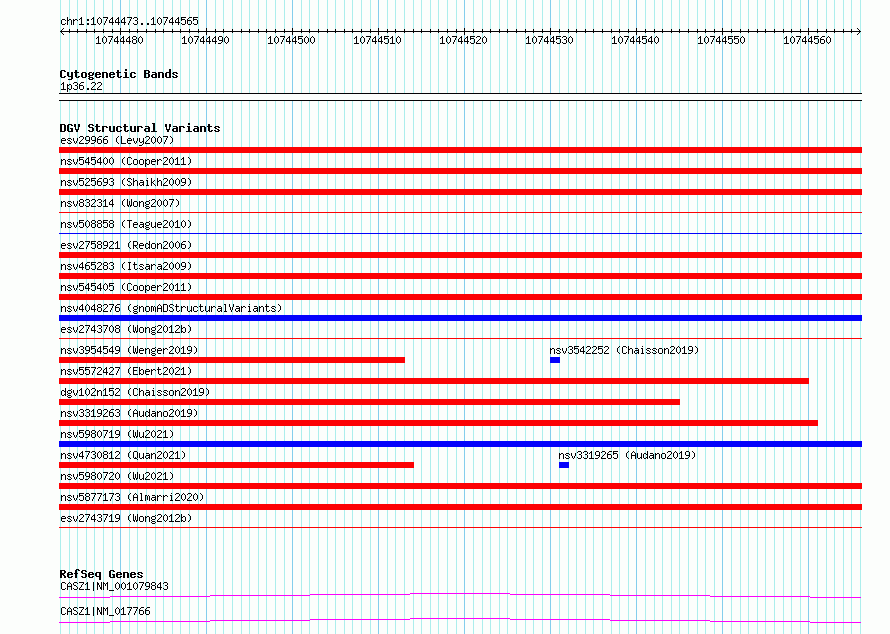This screenshot has width=890, height=634.
Task: Click the 10744530 ruler position
Action: 549,40
